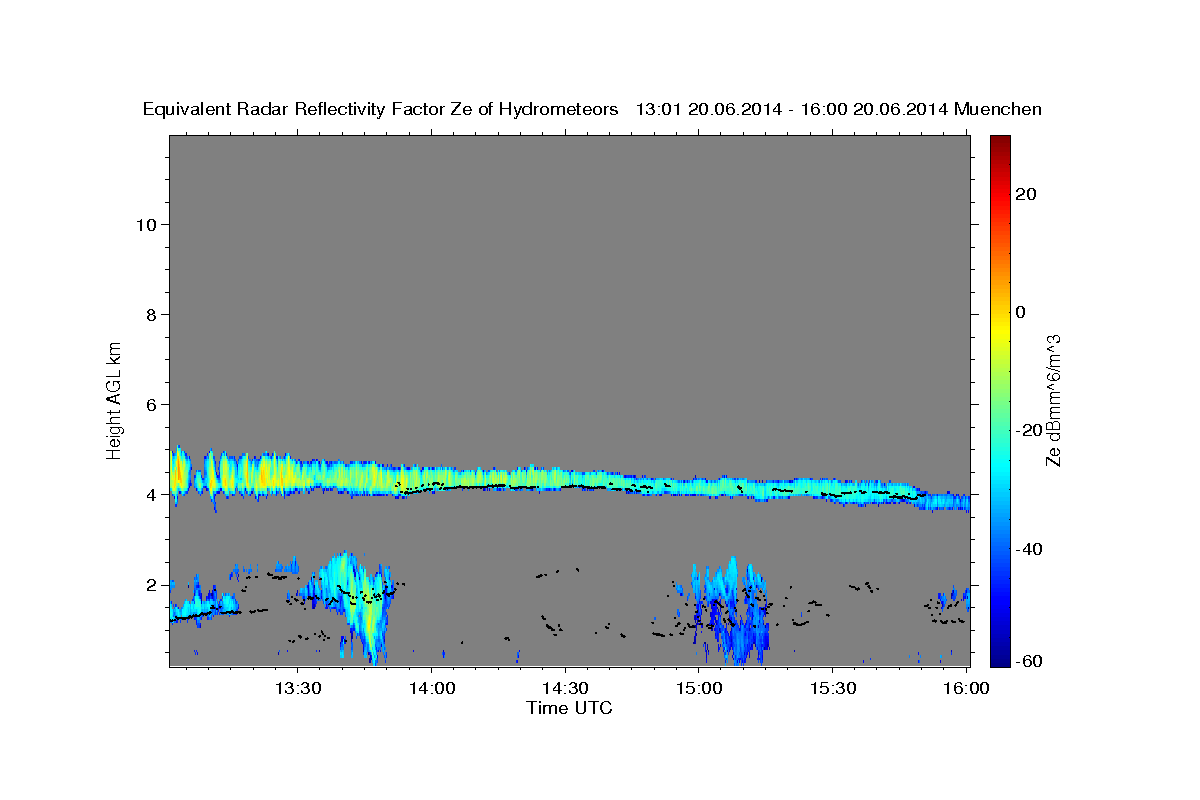The image size is (1200, 800).
Task: Click the 'Time UTC' x-axis label
Action: pos(569,708)
